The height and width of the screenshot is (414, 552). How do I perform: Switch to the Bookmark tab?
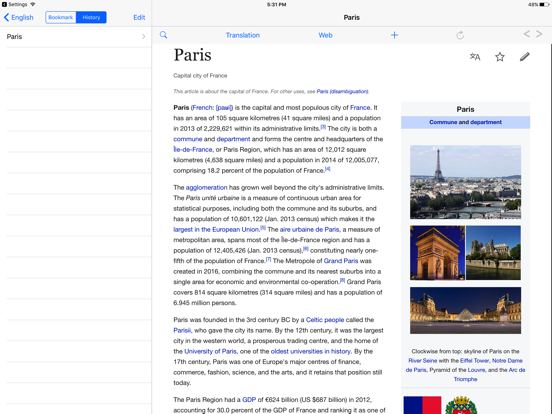[x=61, y=17]
